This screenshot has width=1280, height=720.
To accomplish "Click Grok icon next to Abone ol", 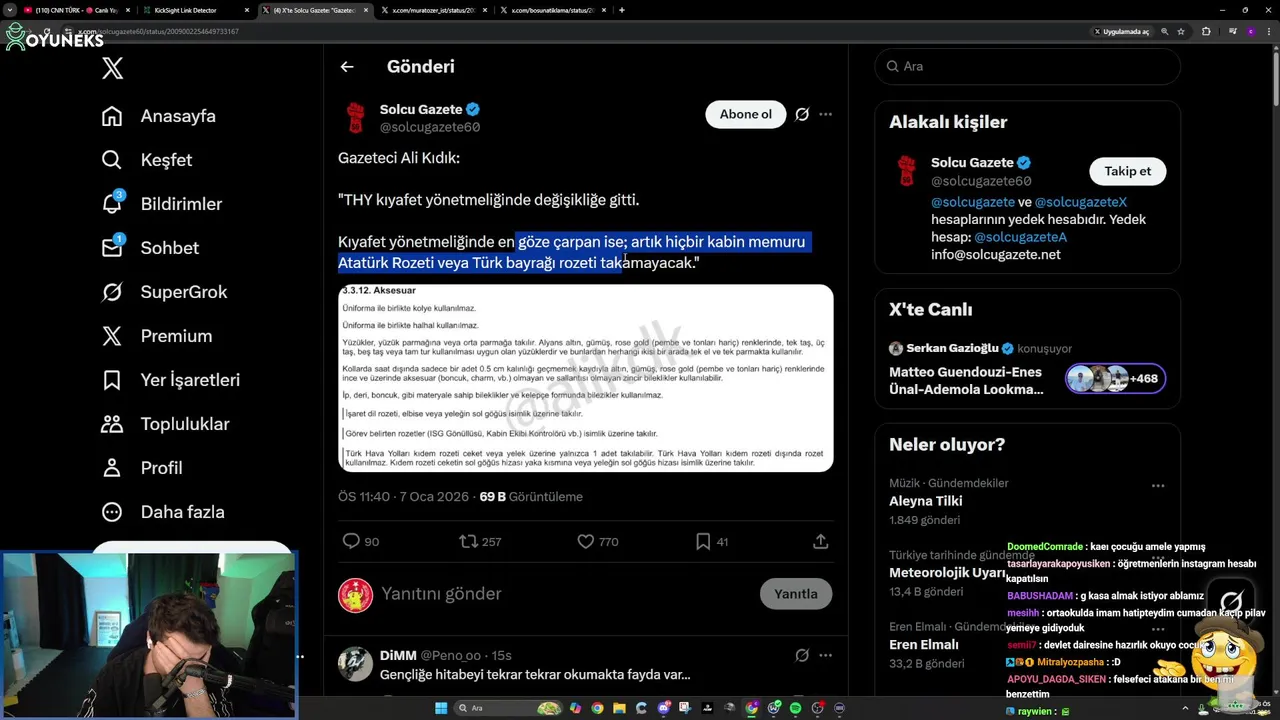I will point(802,114).
